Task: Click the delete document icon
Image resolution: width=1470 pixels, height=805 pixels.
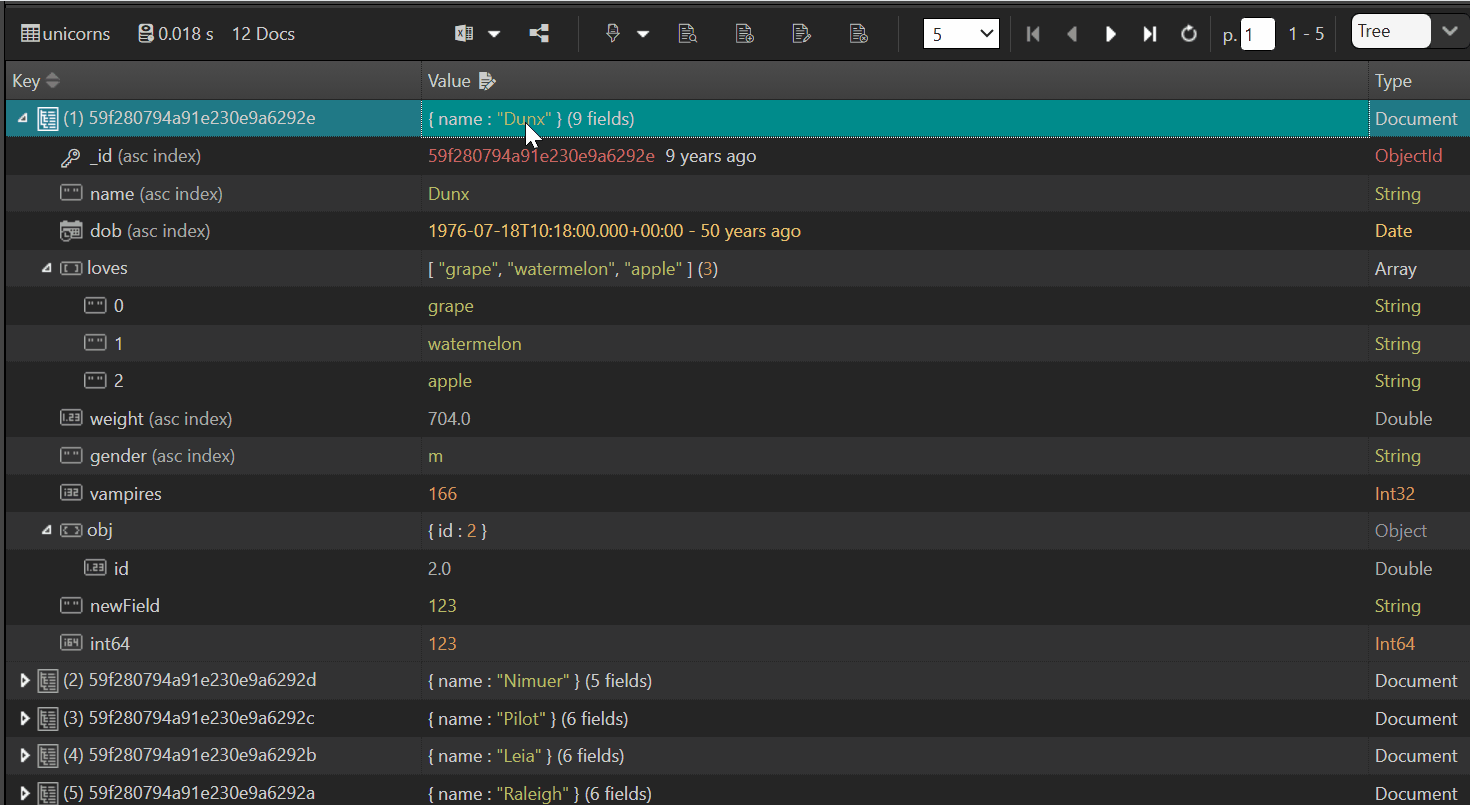Action: (858, 34)
